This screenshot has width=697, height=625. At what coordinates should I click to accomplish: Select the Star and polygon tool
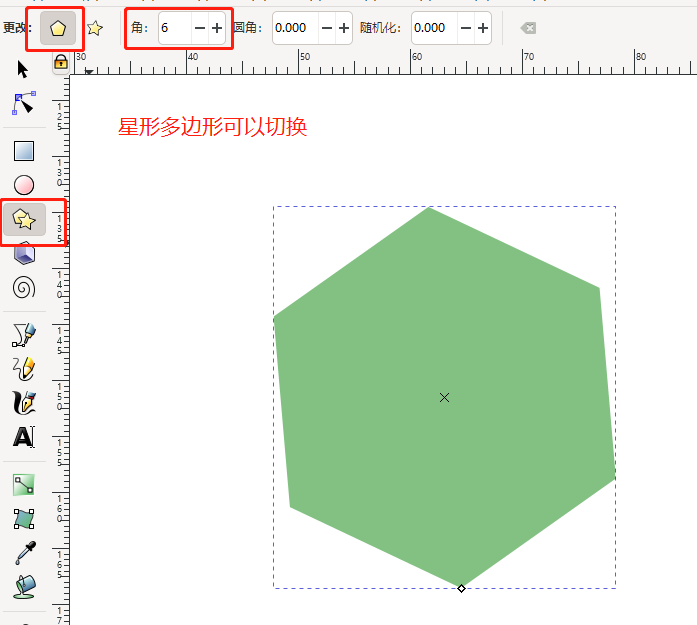click(24, 219)
